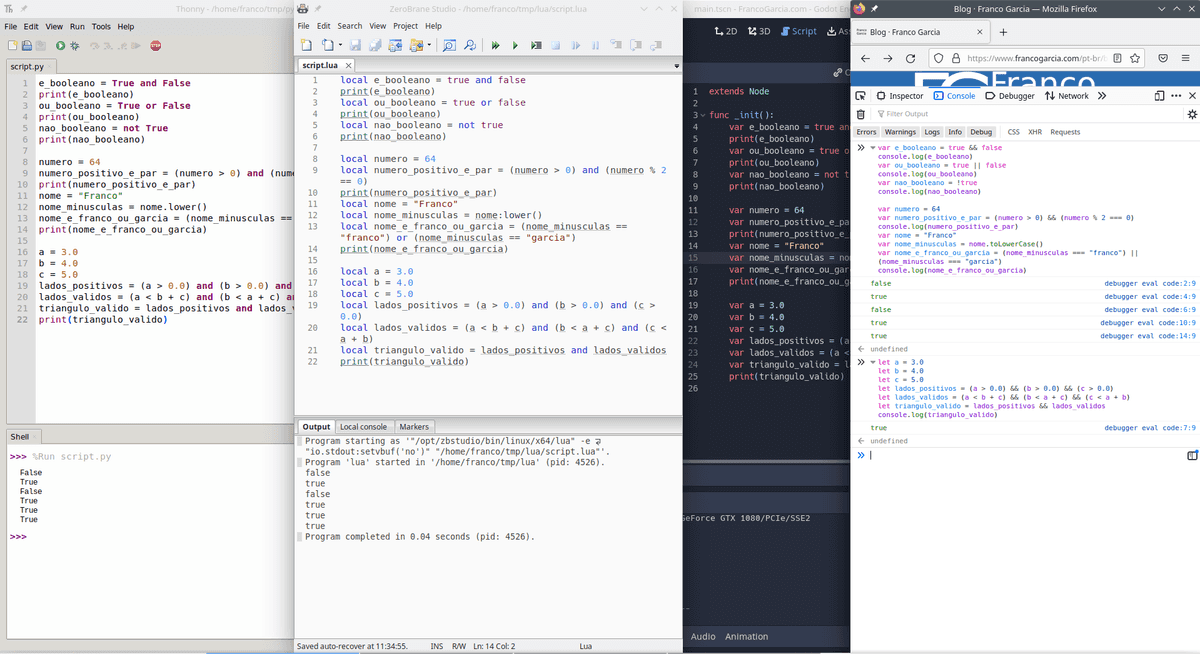Toggle the Warnings log filter
The height and width of the screenshot is (654, 1200).
(900, 132)
